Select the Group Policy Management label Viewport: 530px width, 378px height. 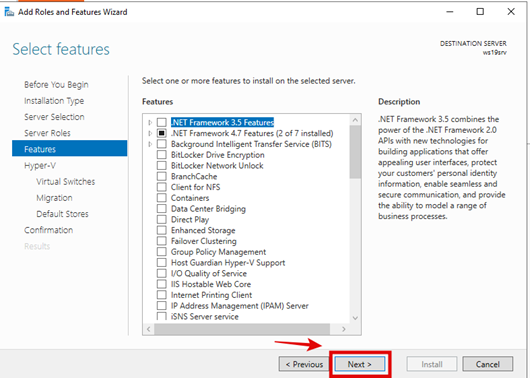218,252
